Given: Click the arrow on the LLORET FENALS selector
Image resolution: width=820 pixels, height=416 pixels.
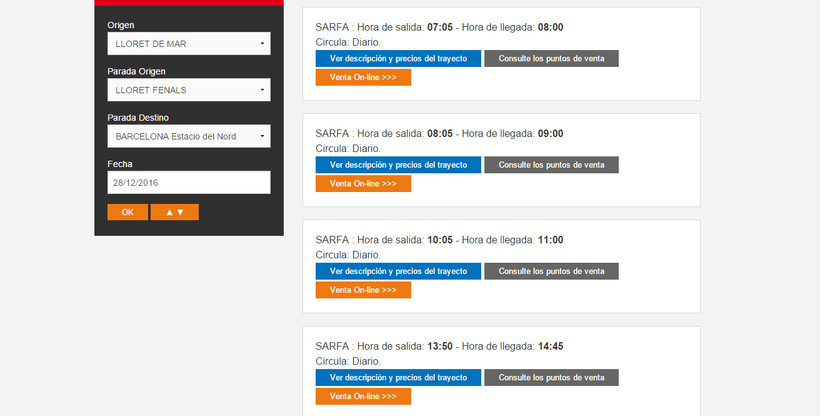Looking at the screenshot, I should 262,90.
